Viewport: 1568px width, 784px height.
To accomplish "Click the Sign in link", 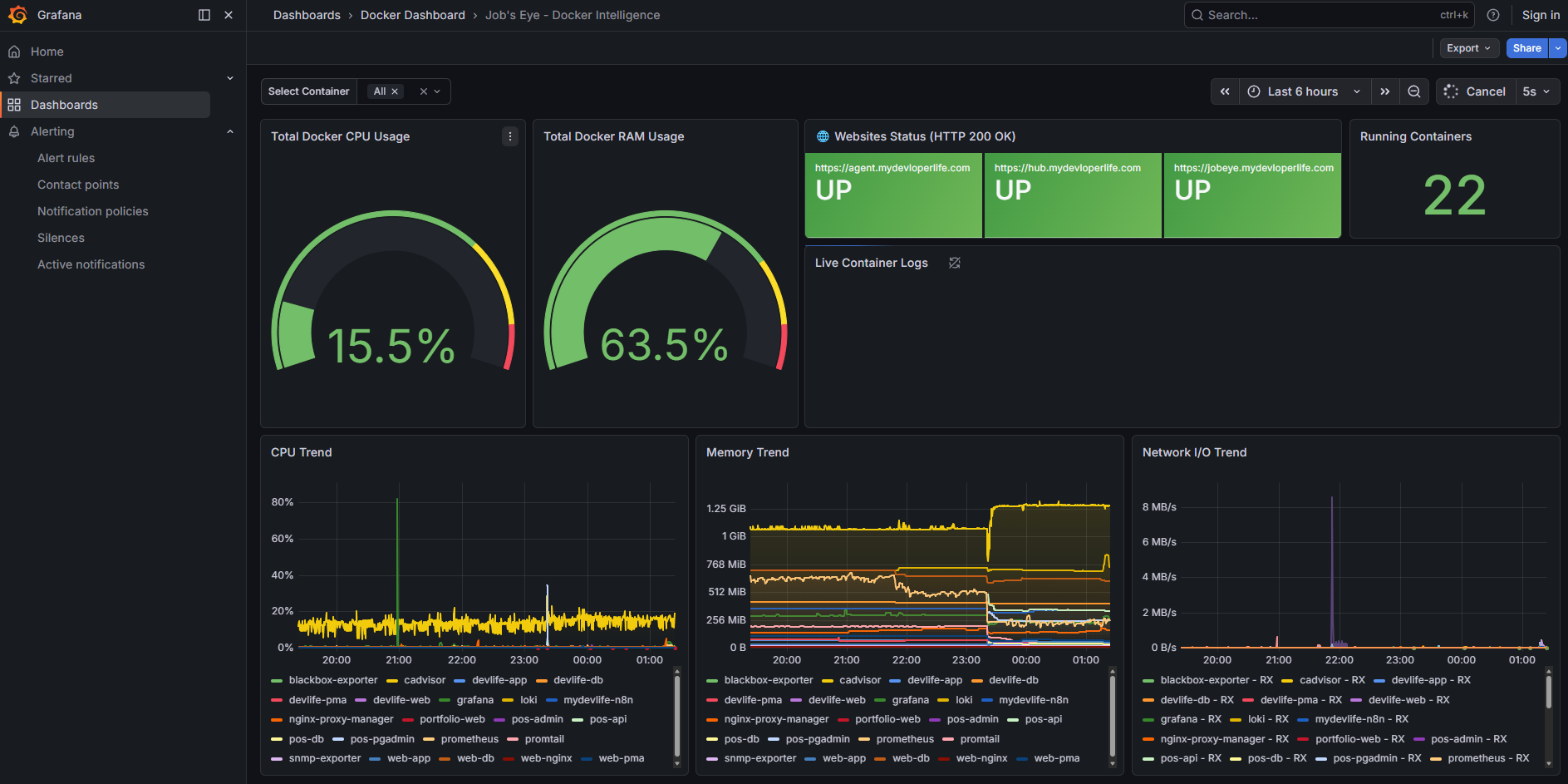I will pyautogui.click(x=1541, y=15).
